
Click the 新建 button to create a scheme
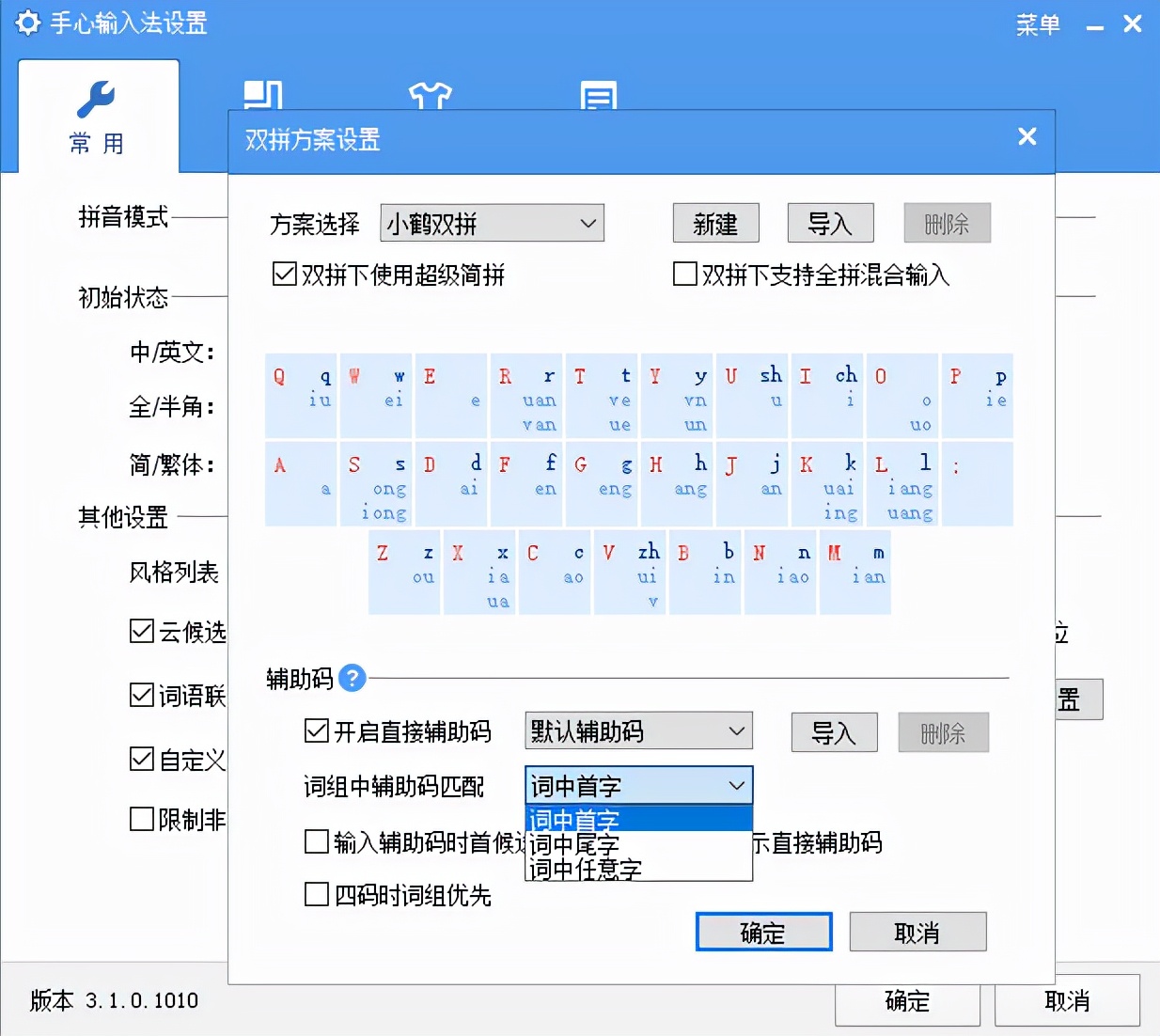click(715, 223)
